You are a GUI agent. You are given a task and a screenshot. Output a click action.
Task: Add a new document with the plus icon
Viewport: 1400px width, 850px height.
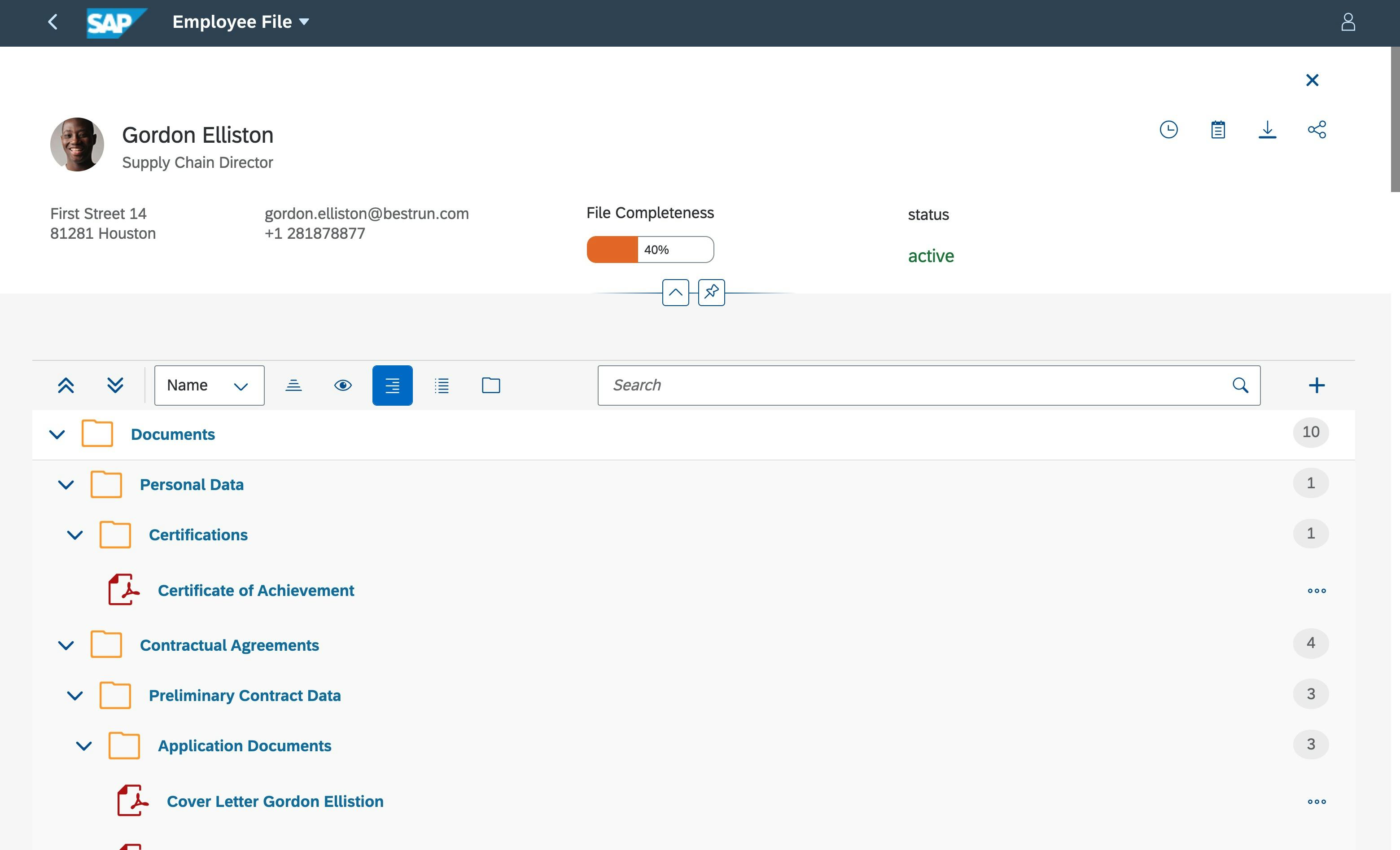pyautogui.click(x=1317, y=385)
